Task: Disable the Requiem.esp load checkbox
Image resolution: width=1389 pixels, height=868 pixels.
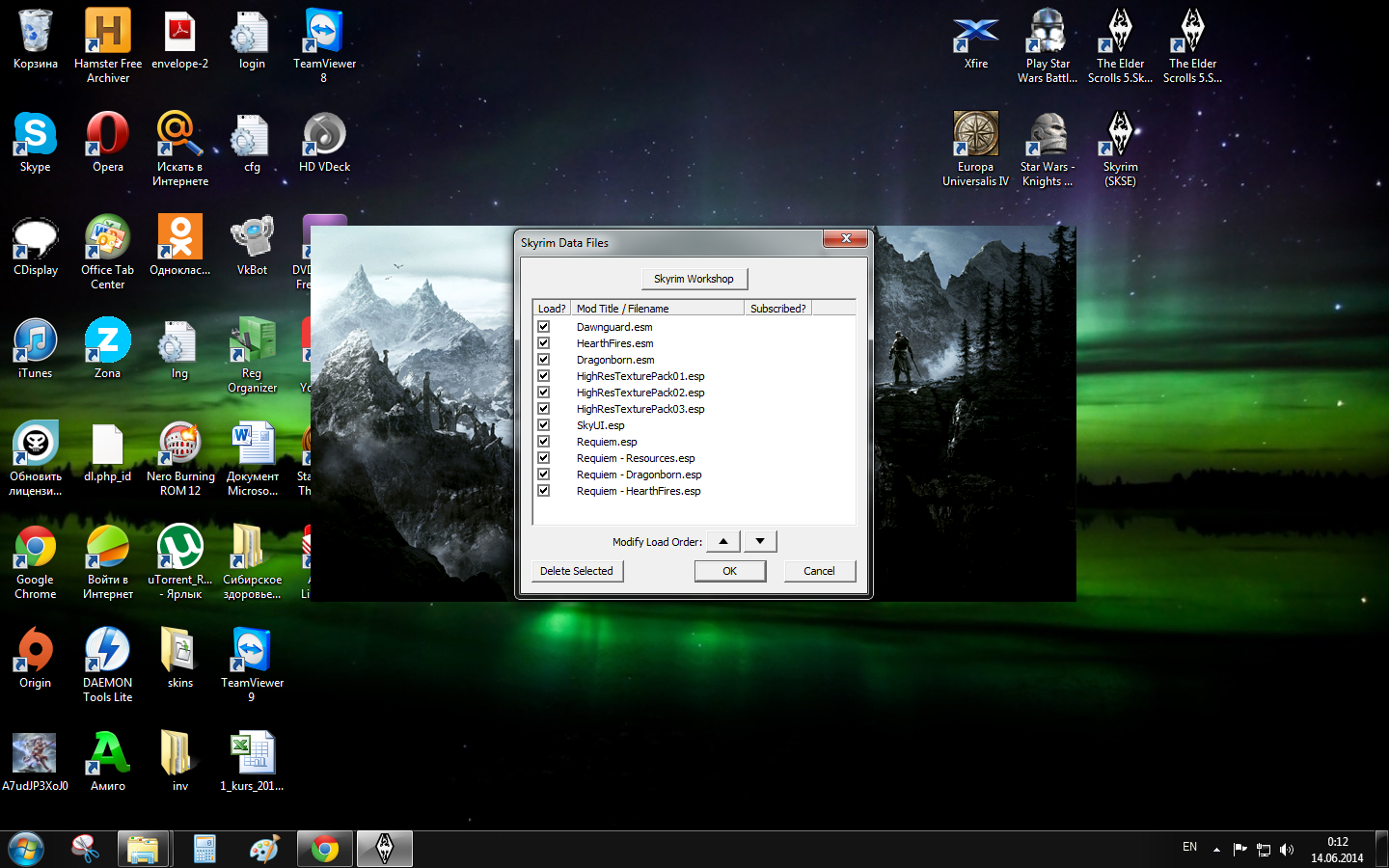Action: (x=543, y=442)
